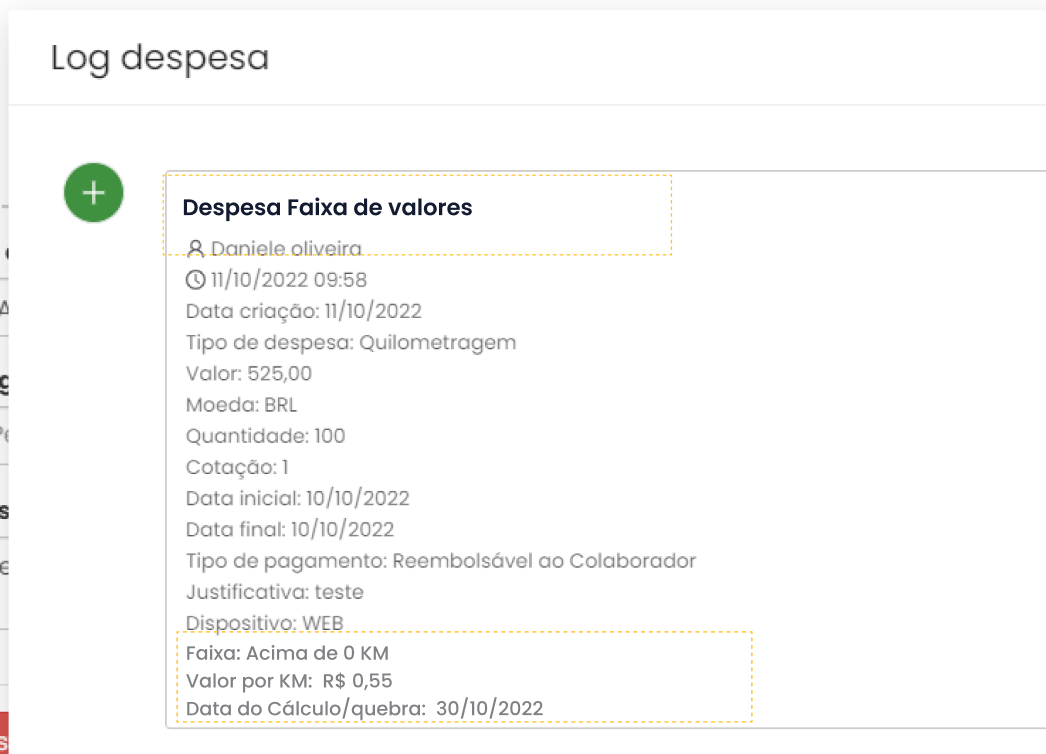The image size is (1046, 754).
Task: Select the Valor: 525,00 entry
Action: (x=249, y=374)
